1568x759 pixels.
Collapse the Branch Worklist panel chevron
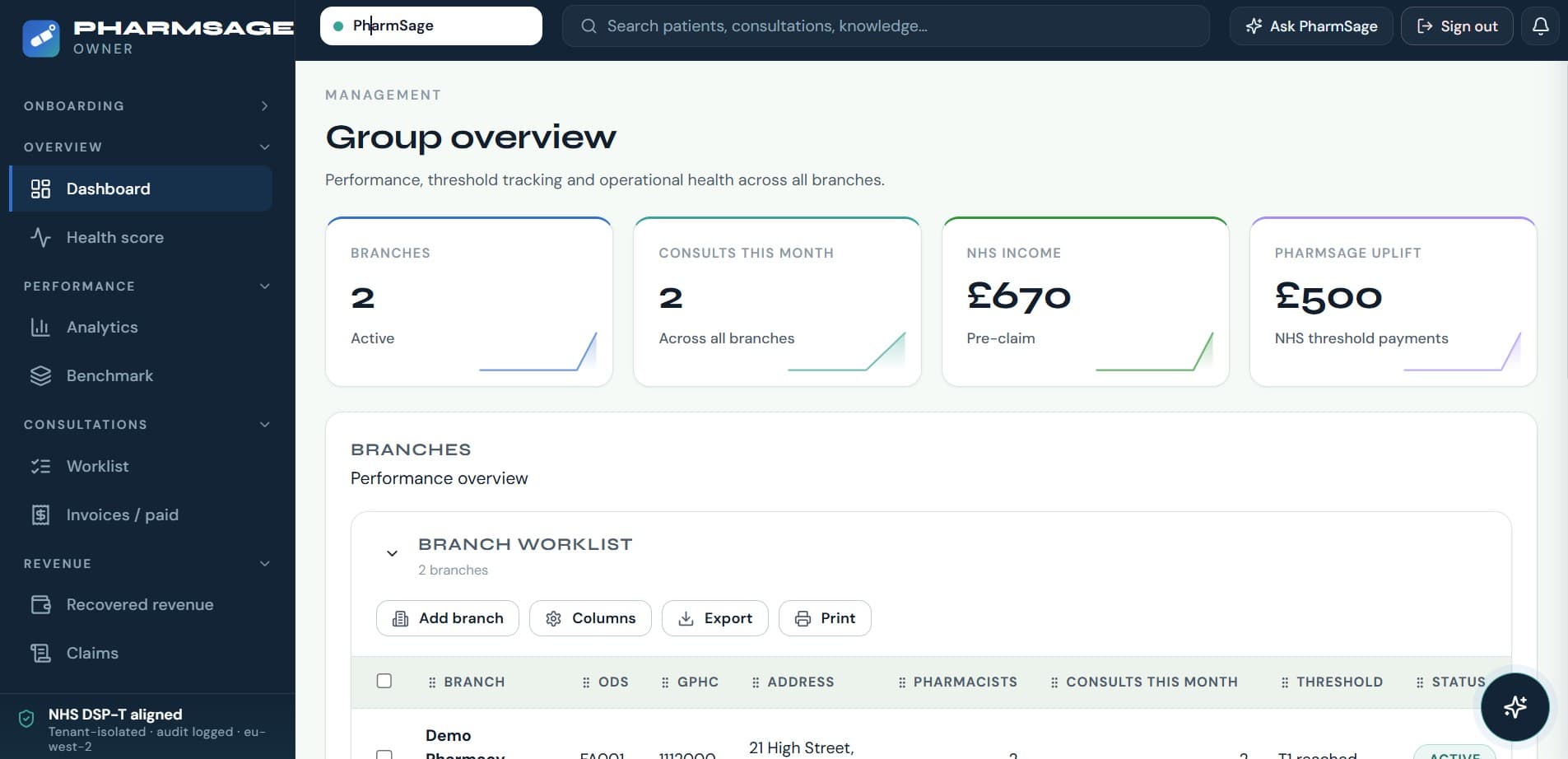[x=393, y=553]
